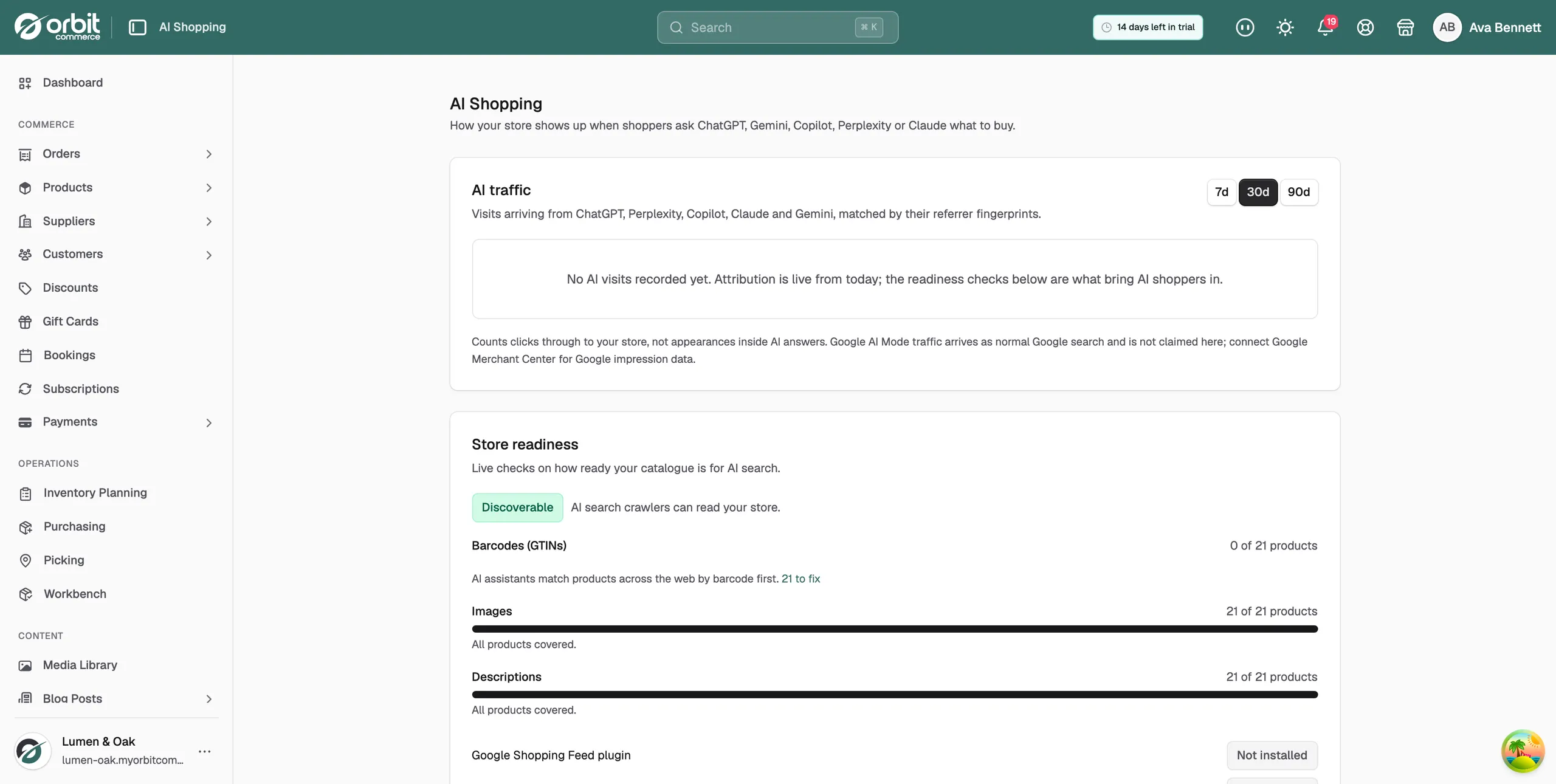1556x784 pixels.
Task: Click the Descriptions coverage progress bar
Action: pos(895,695)
